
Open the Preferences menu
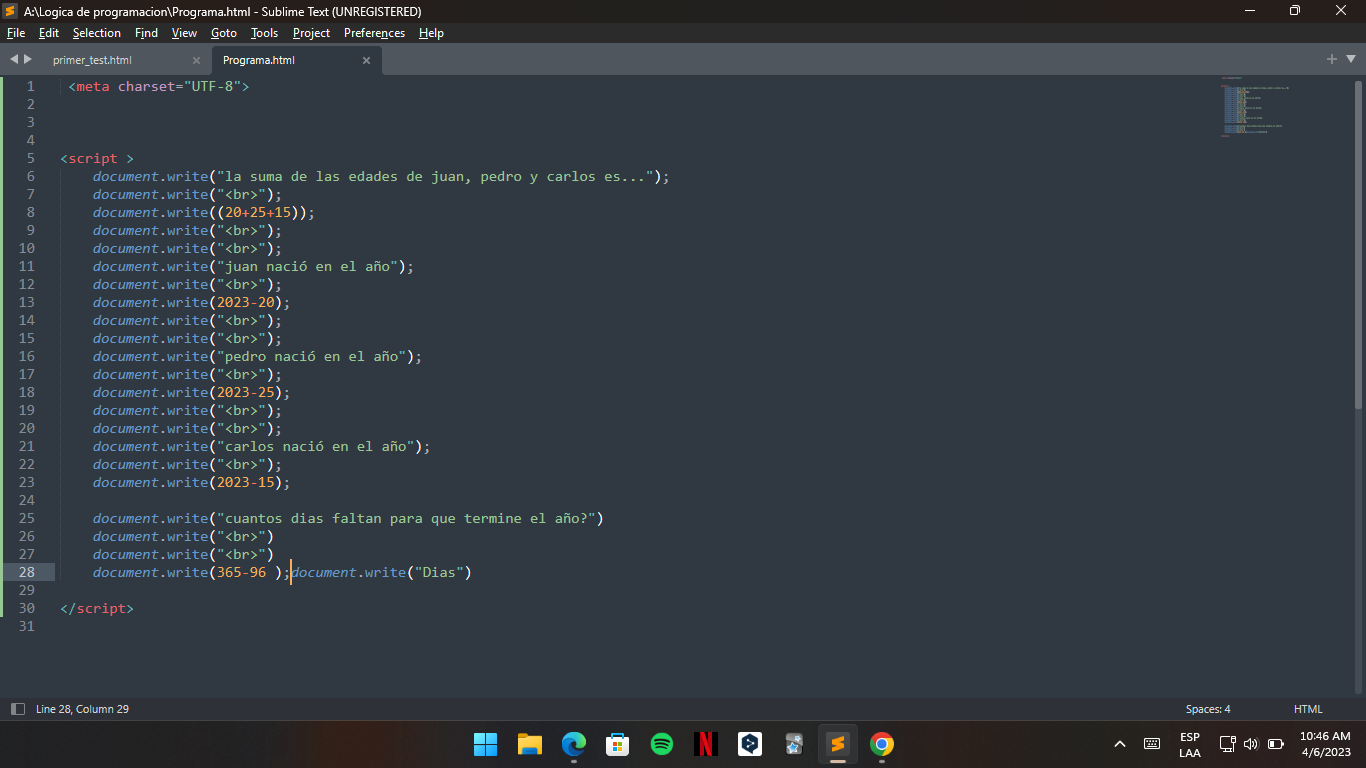pyautogui.click(x=374, y=33)
